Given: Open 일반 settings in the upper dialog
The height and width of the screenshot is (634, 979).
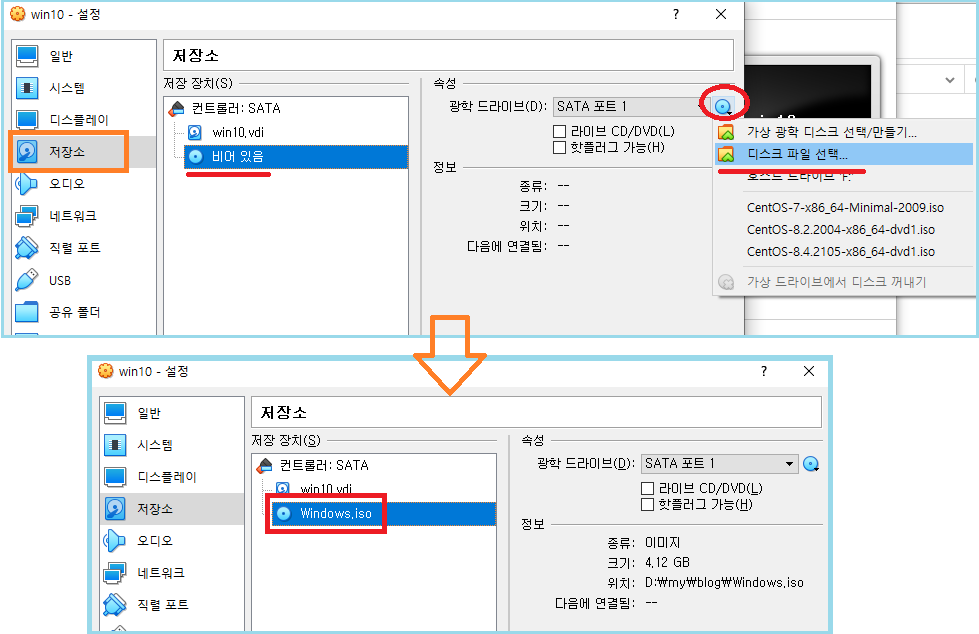Looking at the screenshot, I should (x=83, y=56).
